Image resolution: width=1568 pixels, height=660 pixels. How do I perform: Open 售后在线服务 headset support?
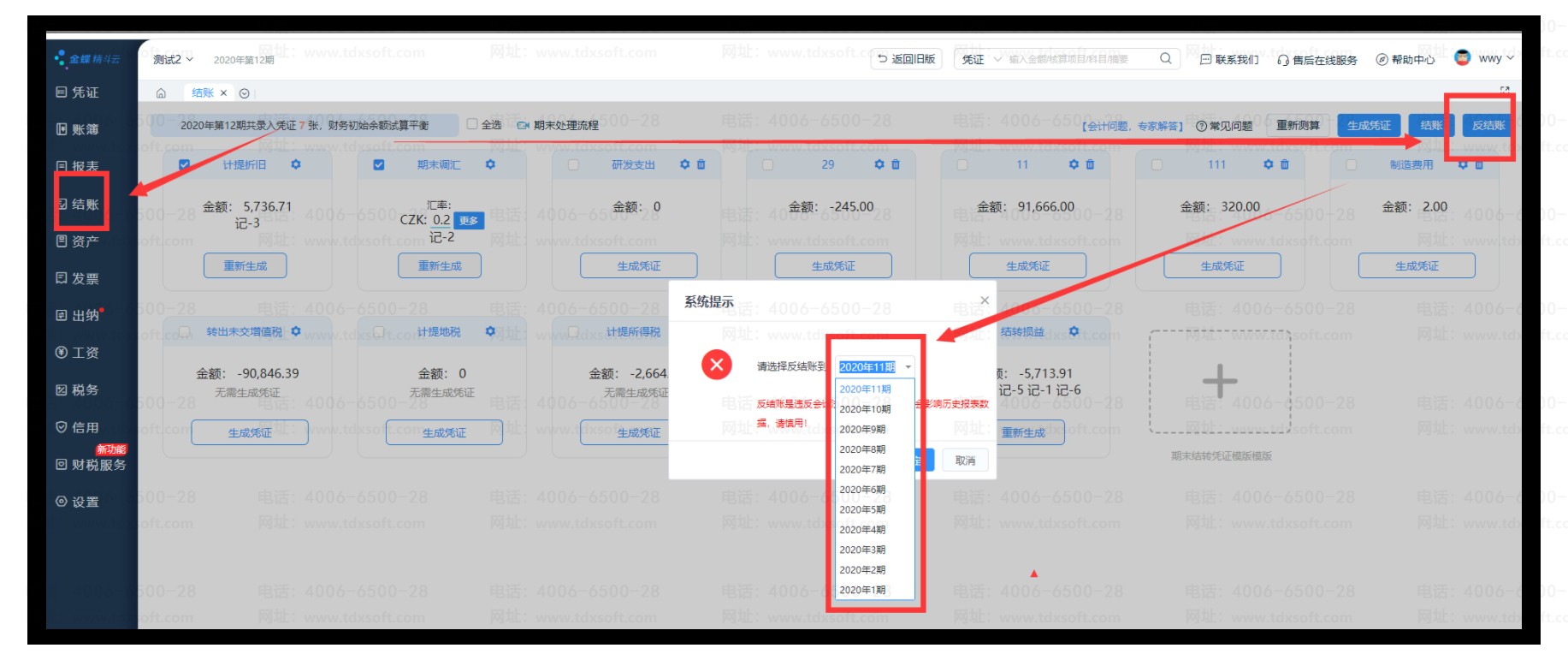1317,60
